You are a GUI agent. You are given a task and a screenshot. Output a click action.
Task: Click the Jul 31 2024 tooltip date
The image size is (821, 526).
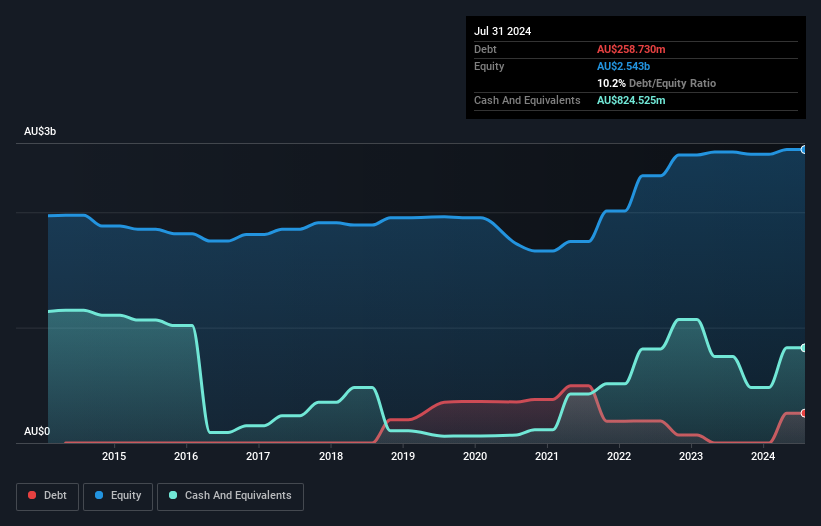point(503,31)
